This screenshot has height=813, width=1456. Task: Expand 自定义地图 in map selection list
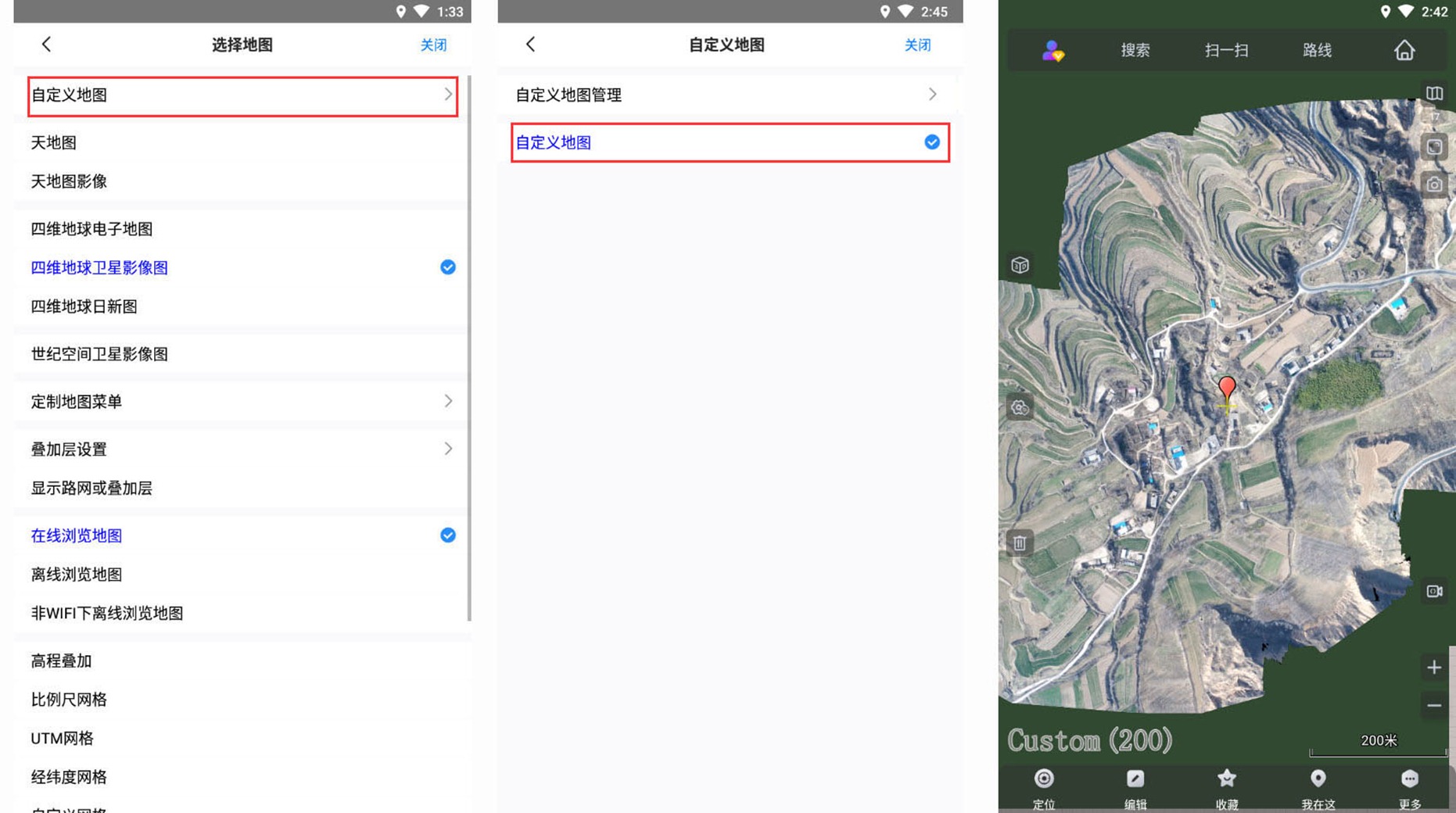coord(242,95)
